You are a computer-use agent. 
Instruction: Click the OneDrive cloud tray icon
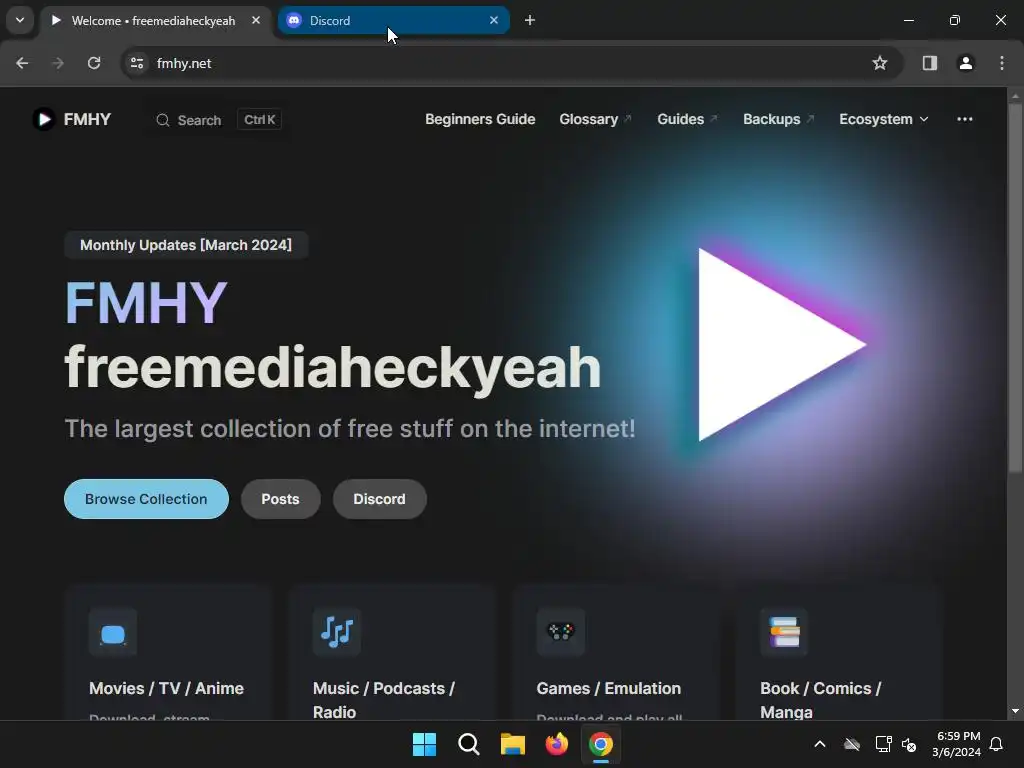pyautogui.click(x=852, y=744)
